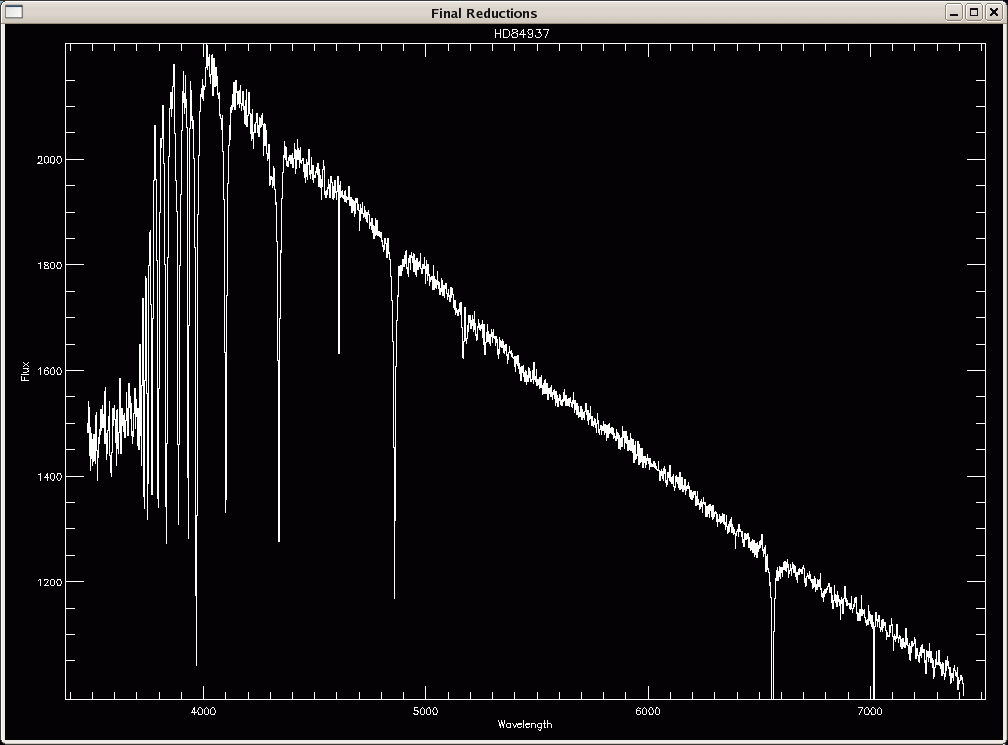The height and width of the screenshot is (745, 1008).
Task: Maximize the Final Reductions window
Action: pos(973,12)
